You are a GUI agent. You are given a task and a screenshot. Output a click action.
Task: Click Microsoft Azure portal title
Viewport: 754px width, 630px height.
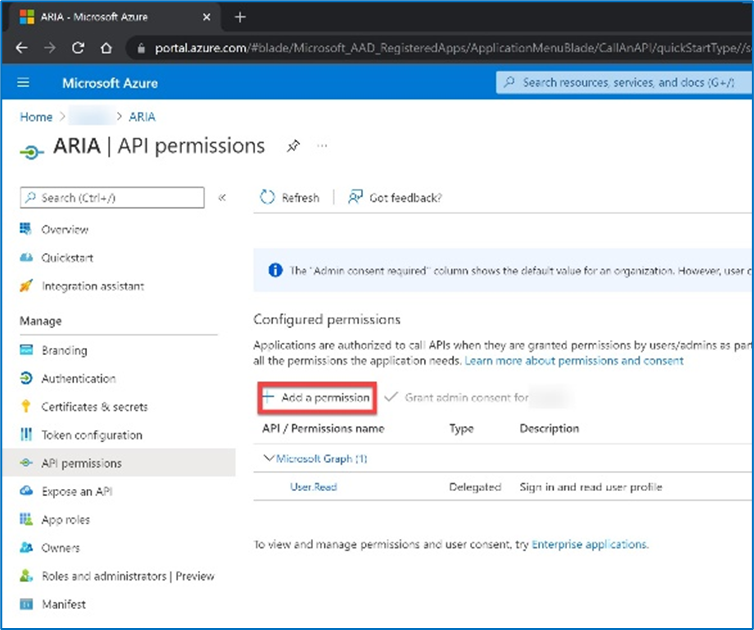(110, 83)
